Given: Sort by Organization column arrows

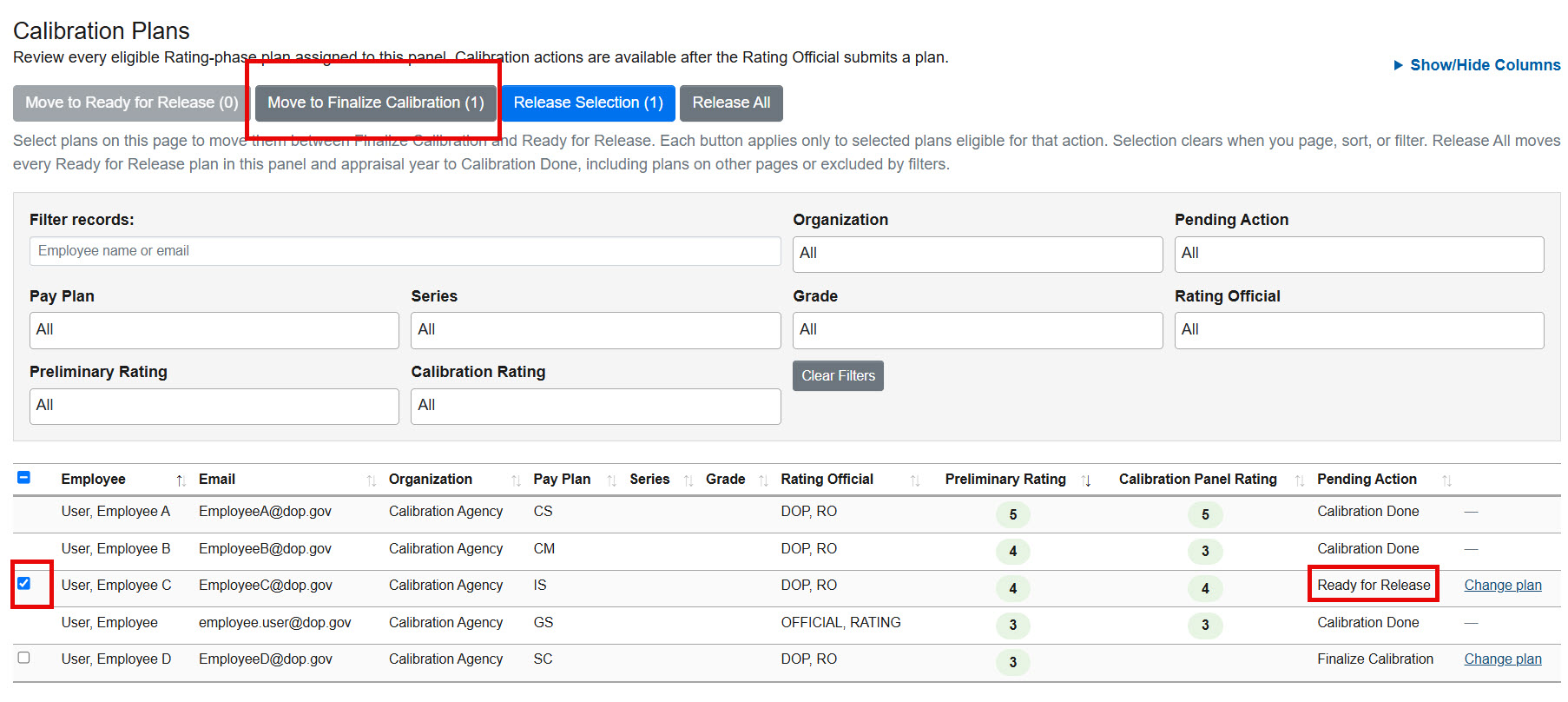Looking at the screenshot, I should tap(516, 480).
